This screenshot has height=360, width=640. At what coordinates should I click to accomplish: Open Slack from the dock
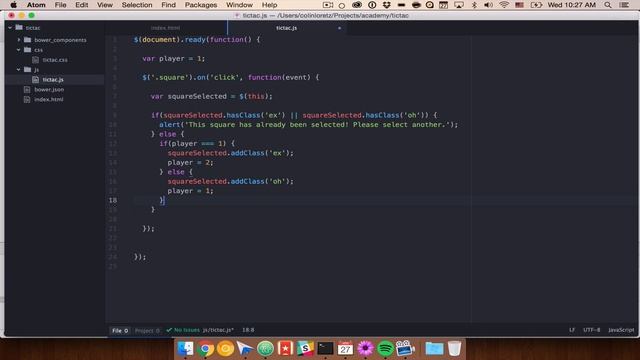tap(305, 349)
